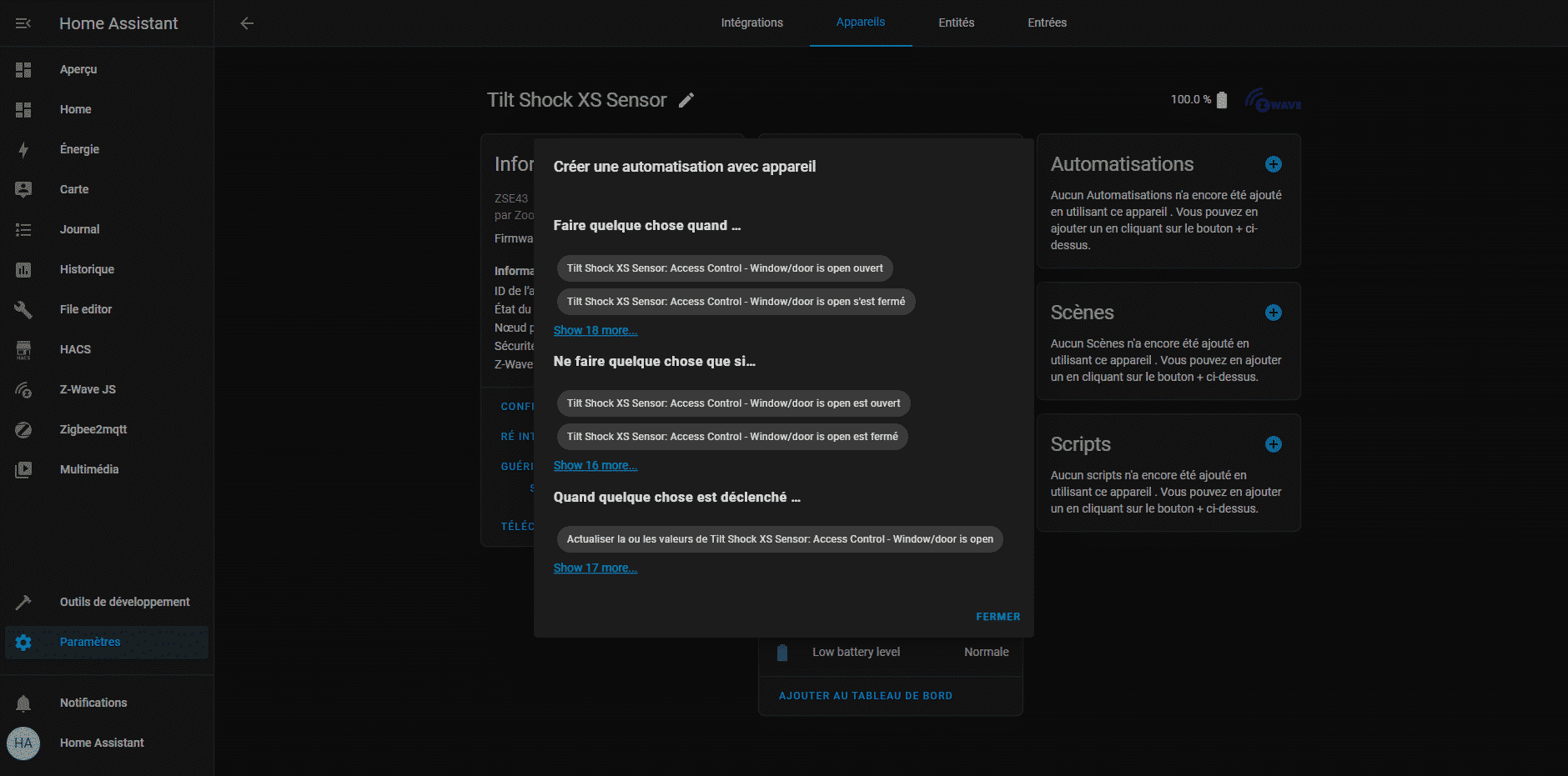Viewport: 1568px width, 776px height.
Task: Open Outils de développement hammer icon
Action: click(x=23, y=603)
